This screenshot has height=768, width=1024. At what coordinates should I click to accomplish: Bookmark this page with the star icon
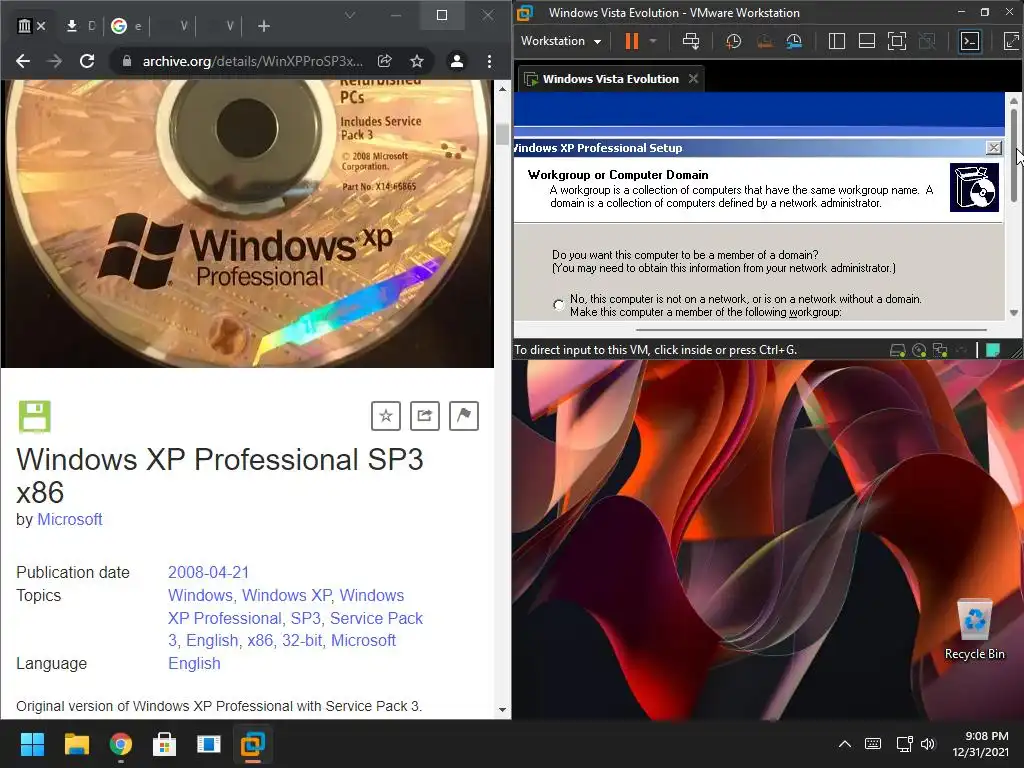(x=417, y=61)
